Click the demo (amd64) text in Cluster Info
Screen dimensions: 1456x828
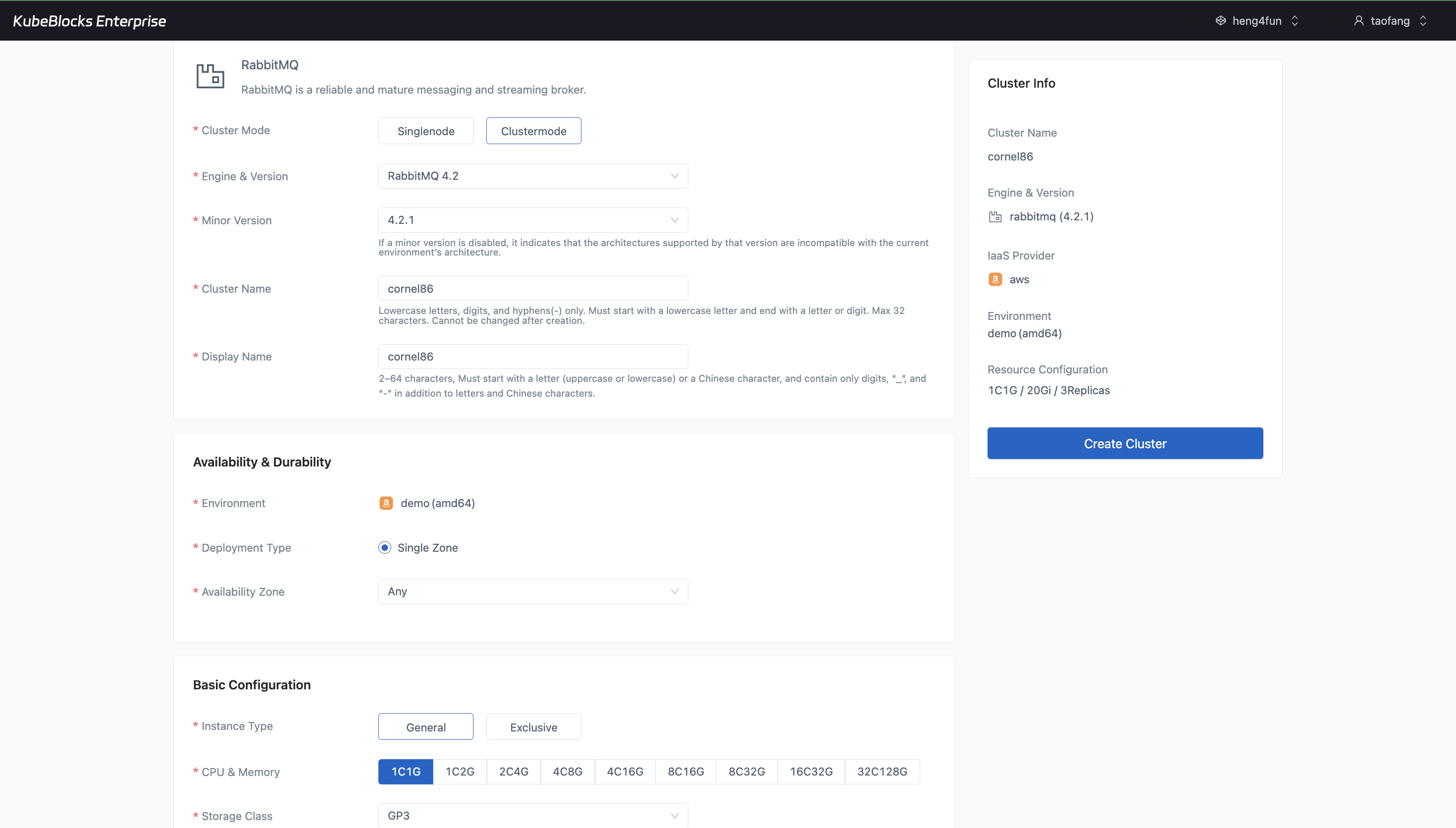1025,333
